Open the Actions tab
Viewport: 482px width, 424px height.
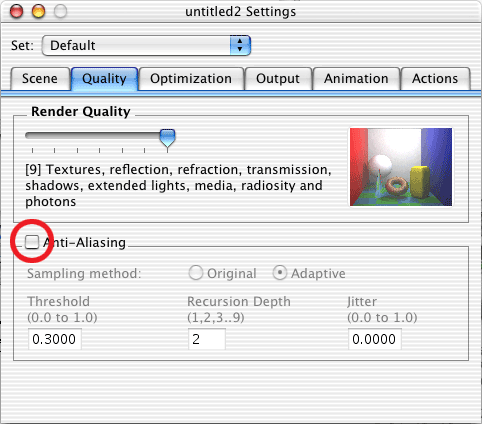(435, 79)
